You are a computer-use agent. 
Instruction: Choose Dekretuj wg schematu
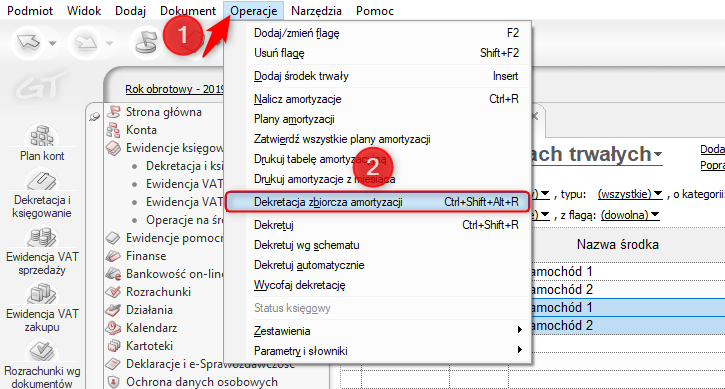click(378, 245)
